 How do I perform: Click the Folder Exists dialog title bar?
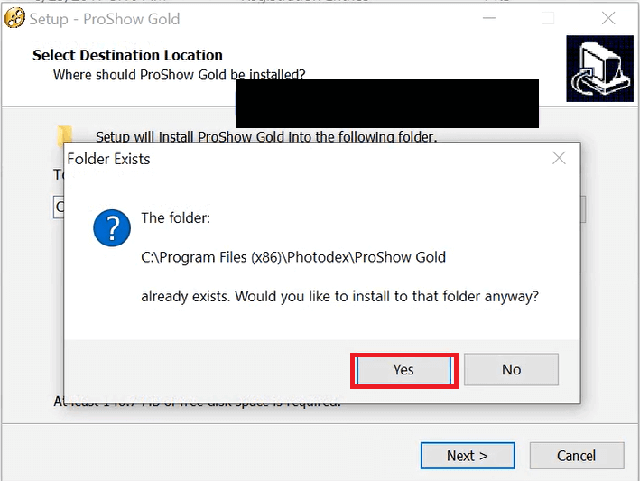point(300,158)
